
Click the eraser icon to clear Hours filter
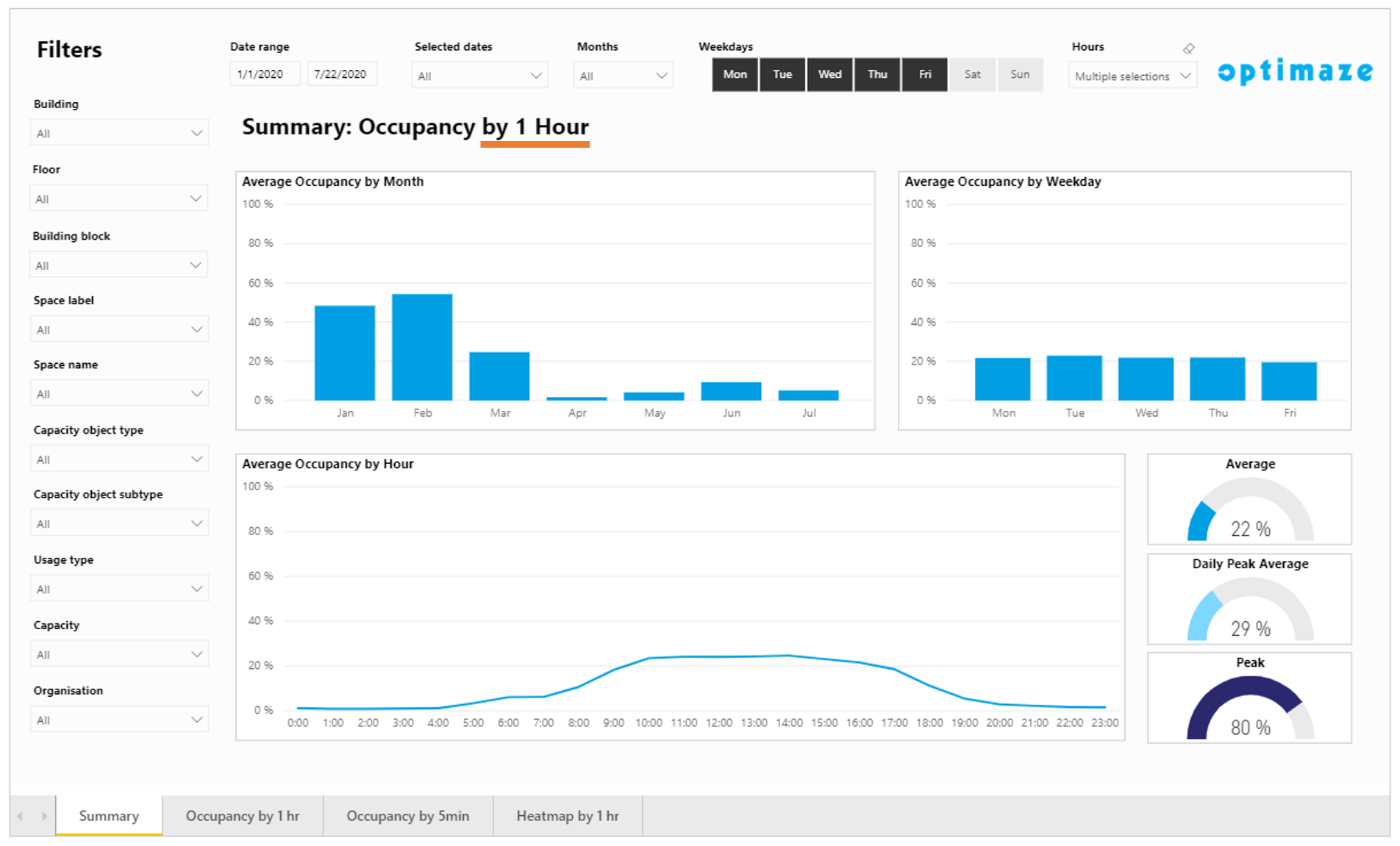pos(1188,49)
